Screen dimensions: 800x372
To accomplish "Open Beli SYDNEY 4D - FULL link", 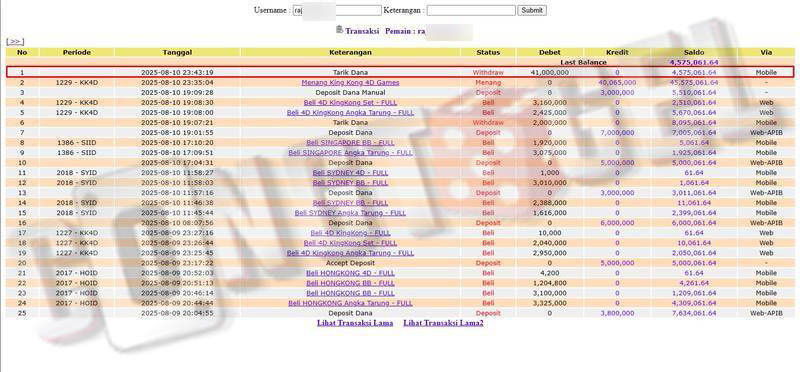I will click(x=351, y=173).
